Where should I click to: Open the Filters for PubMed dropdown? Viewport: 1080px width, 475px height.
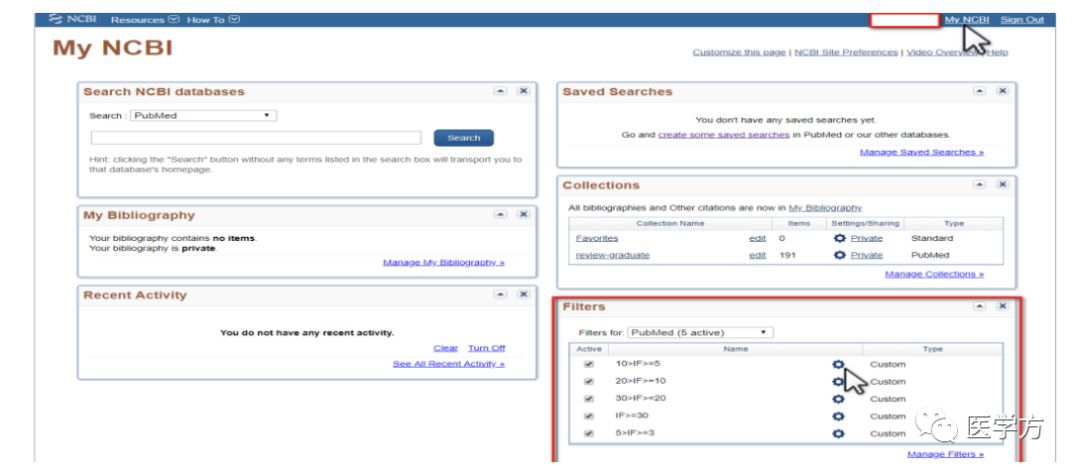pos(700,332)
